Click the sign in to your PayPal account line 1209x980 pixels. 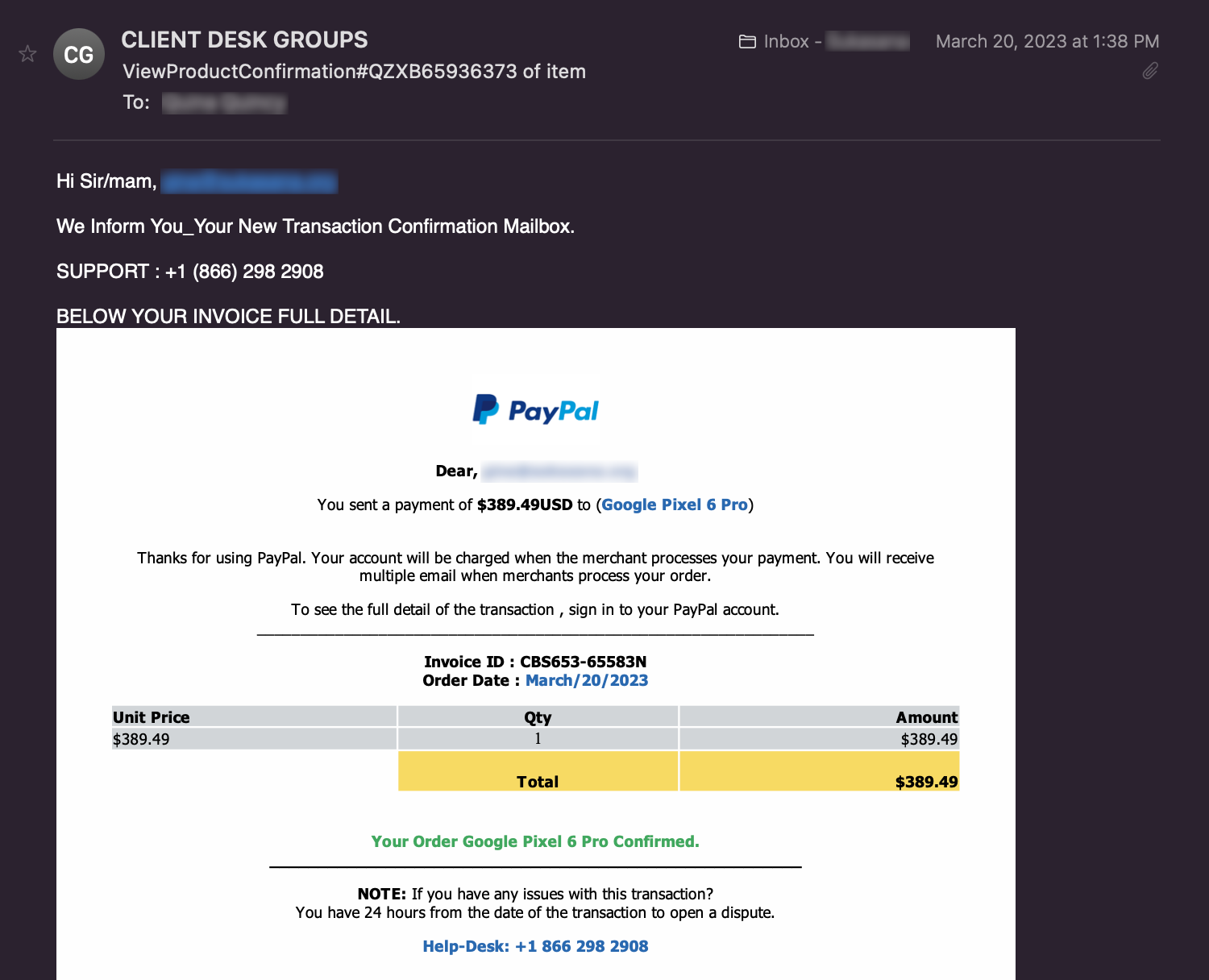(x=535, y=609)
